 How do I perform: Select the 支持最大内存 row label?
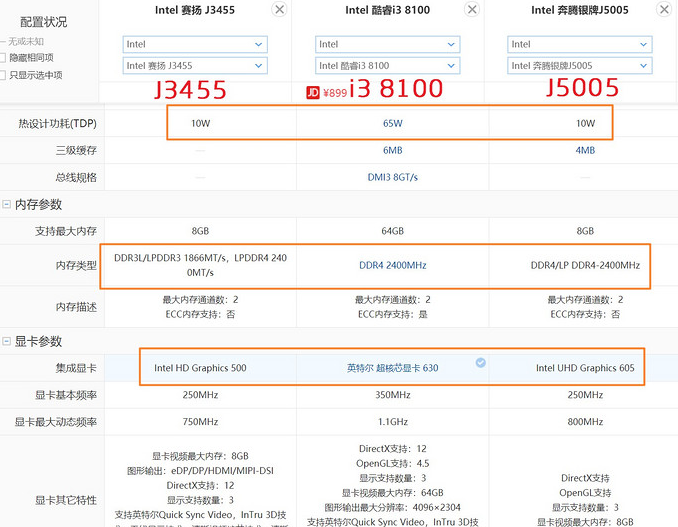(x=66, y=231)
